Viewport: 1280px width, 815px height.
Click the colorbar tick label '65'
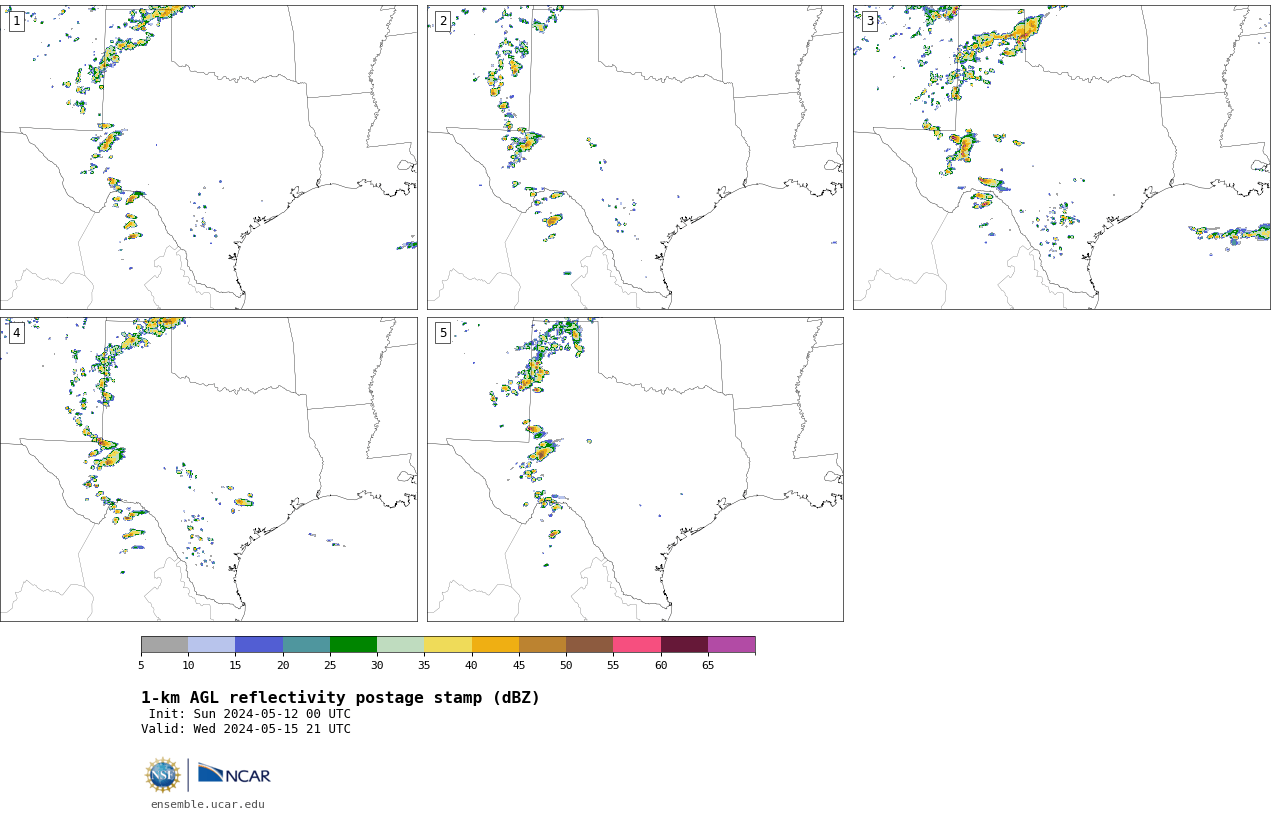tap(708, 665)
